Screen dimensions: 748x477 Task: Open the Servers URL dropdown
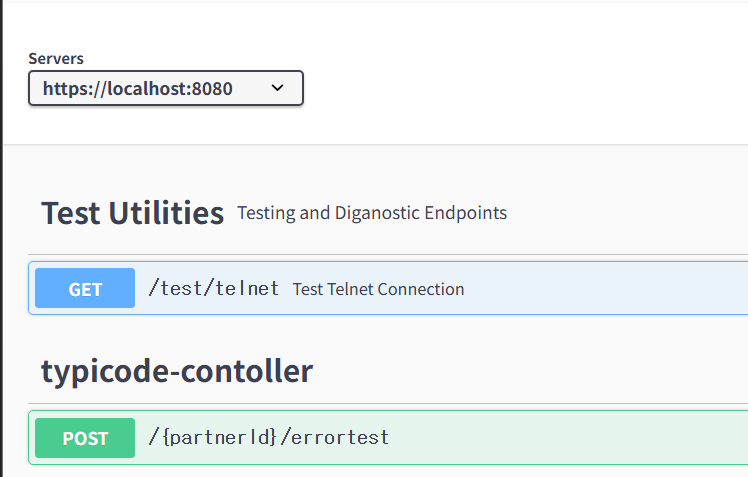click(165, 88)
